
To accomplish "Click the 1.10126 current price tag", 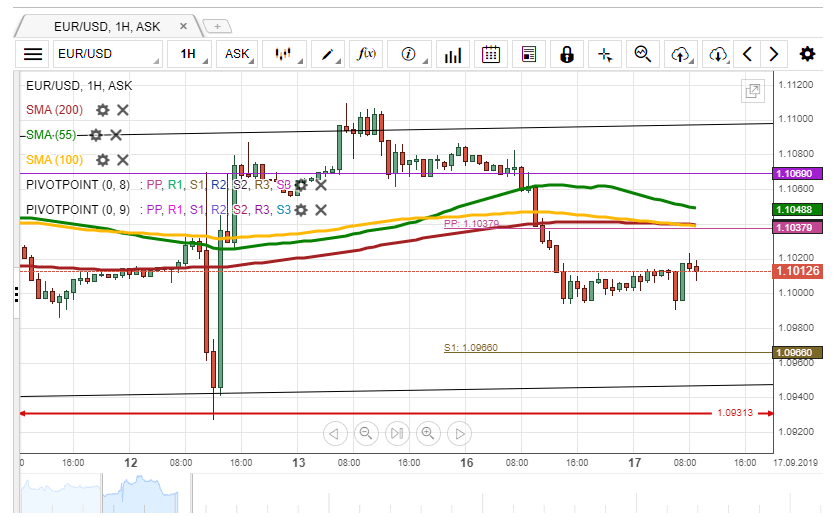I will click(x=797, y=271).
